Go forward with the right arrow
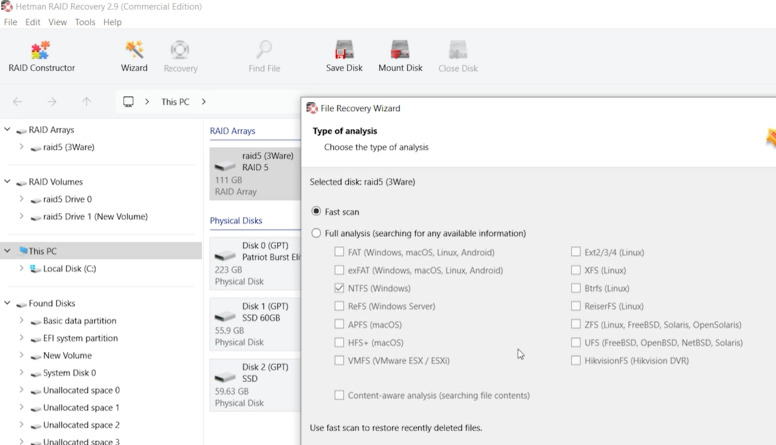Image resolution: width=776 pixels, height=445 pixels. point(52,101)
